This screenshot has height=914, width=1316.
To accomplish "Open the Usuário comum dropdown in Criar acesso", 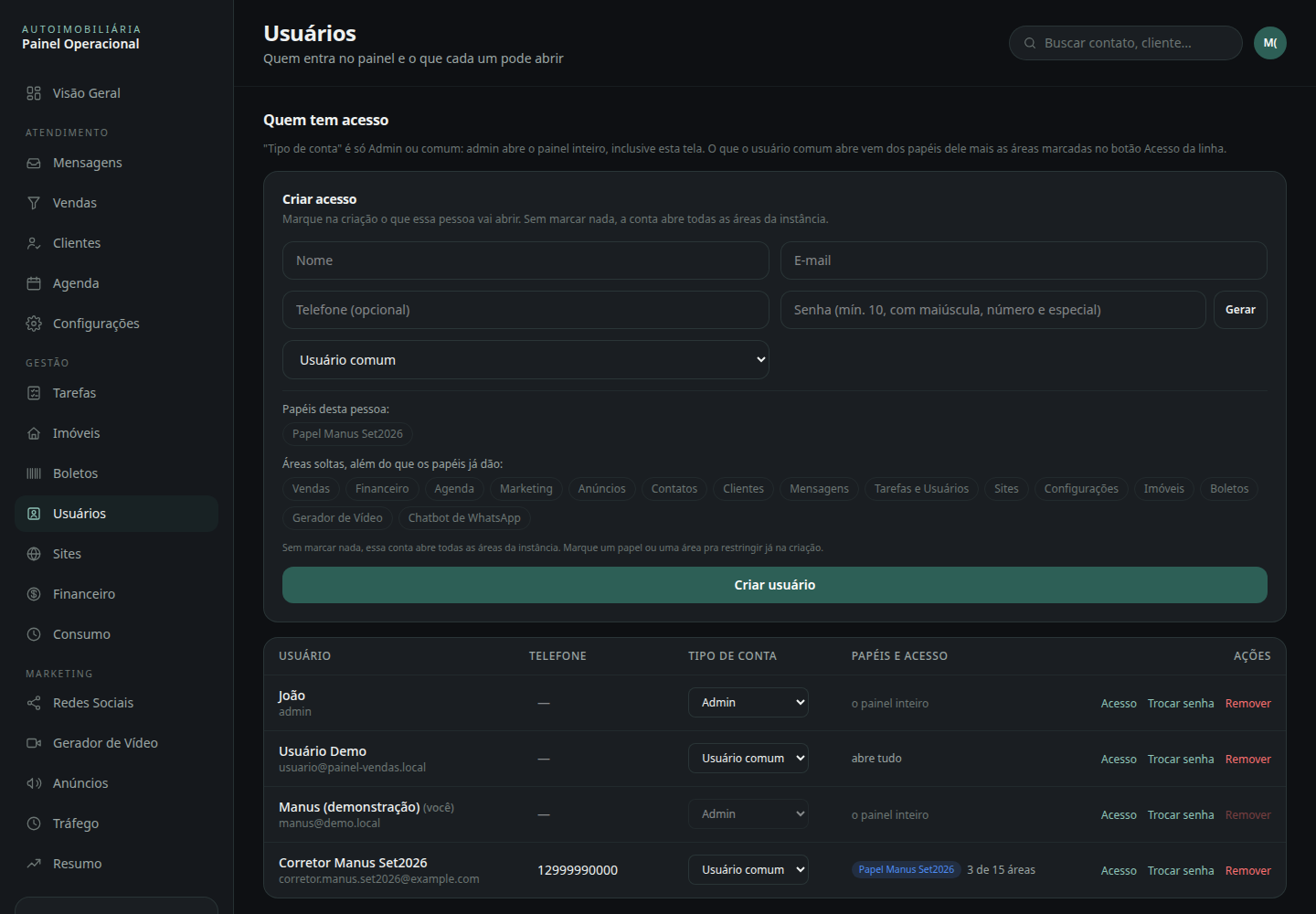I will click(525, 360).
